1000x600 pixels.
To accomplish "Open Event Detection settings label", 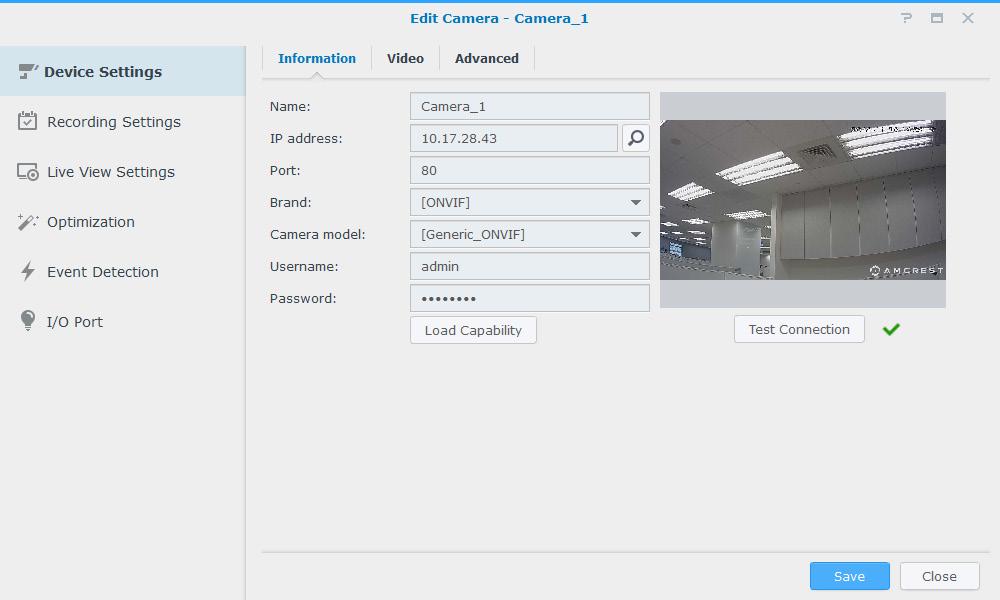I will (103, 272).
